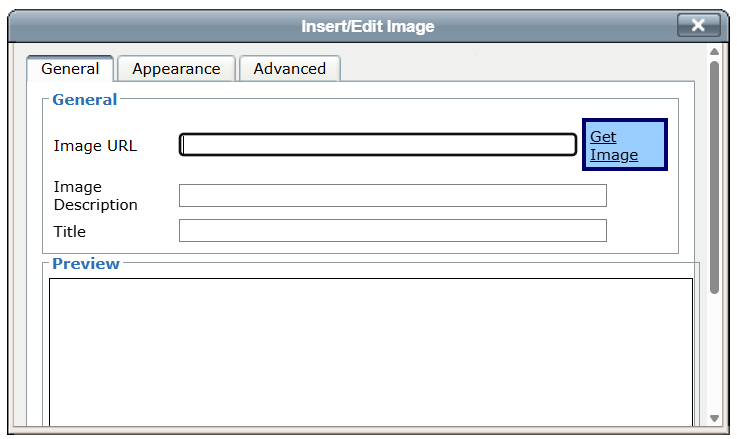This screenshot has width=737, height=439.
Task: Click the Insert/Edit Image title bar text
Action: (x=368, y=26)
